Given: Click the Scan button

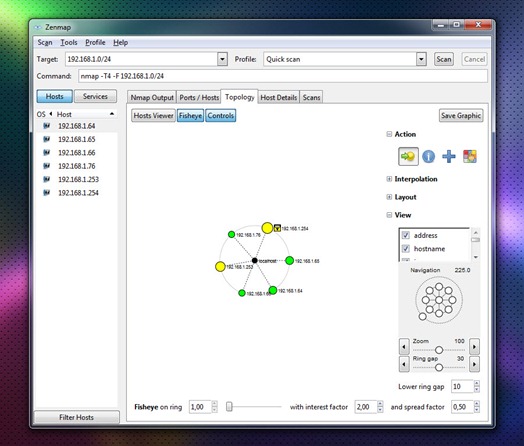Looking at the screenshot, I should click(444, 59).
